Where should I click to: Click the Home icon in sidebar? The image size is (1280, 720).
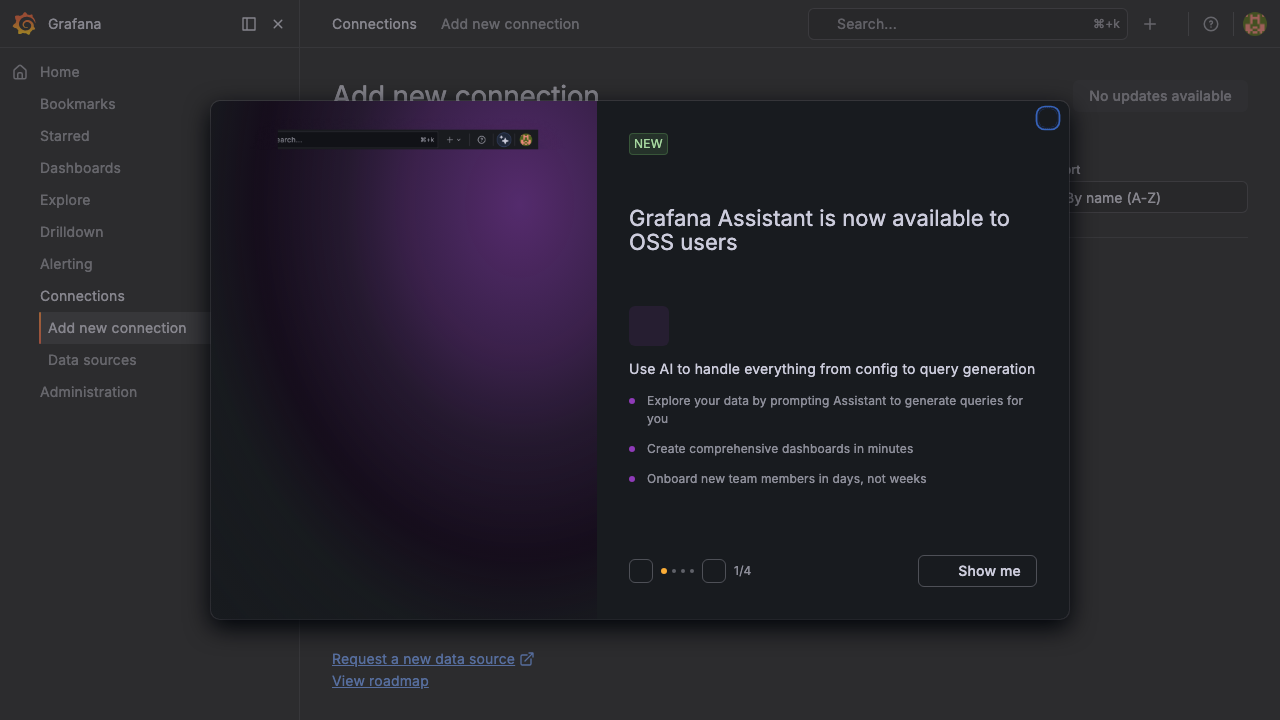click(x=20, y=72)
